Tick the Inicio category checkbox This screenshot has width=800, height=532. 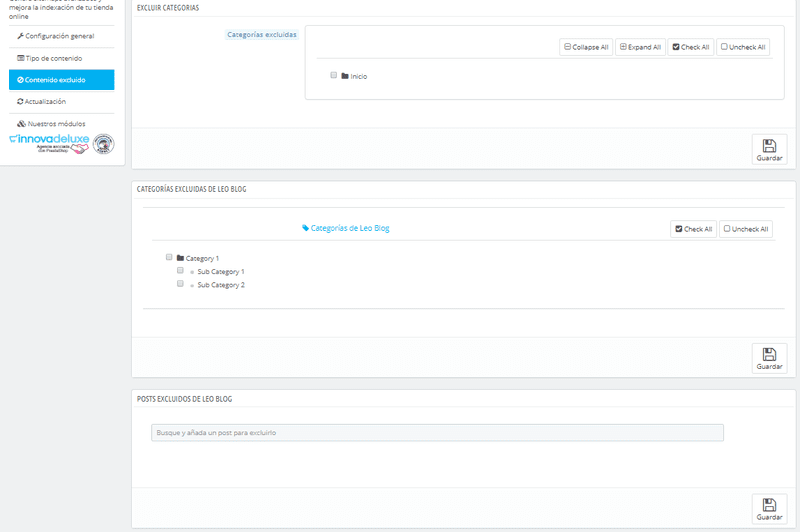click(x=333, y=75)
